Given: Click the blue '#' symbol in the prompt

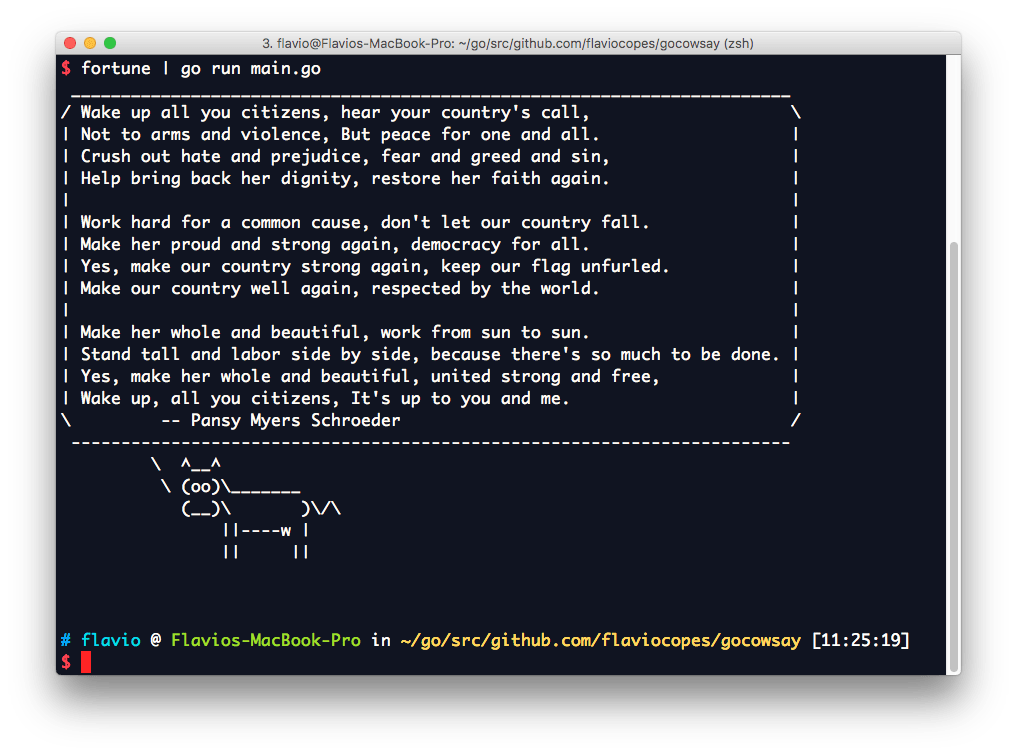Looking at the screenshot, I should (65, 640).
